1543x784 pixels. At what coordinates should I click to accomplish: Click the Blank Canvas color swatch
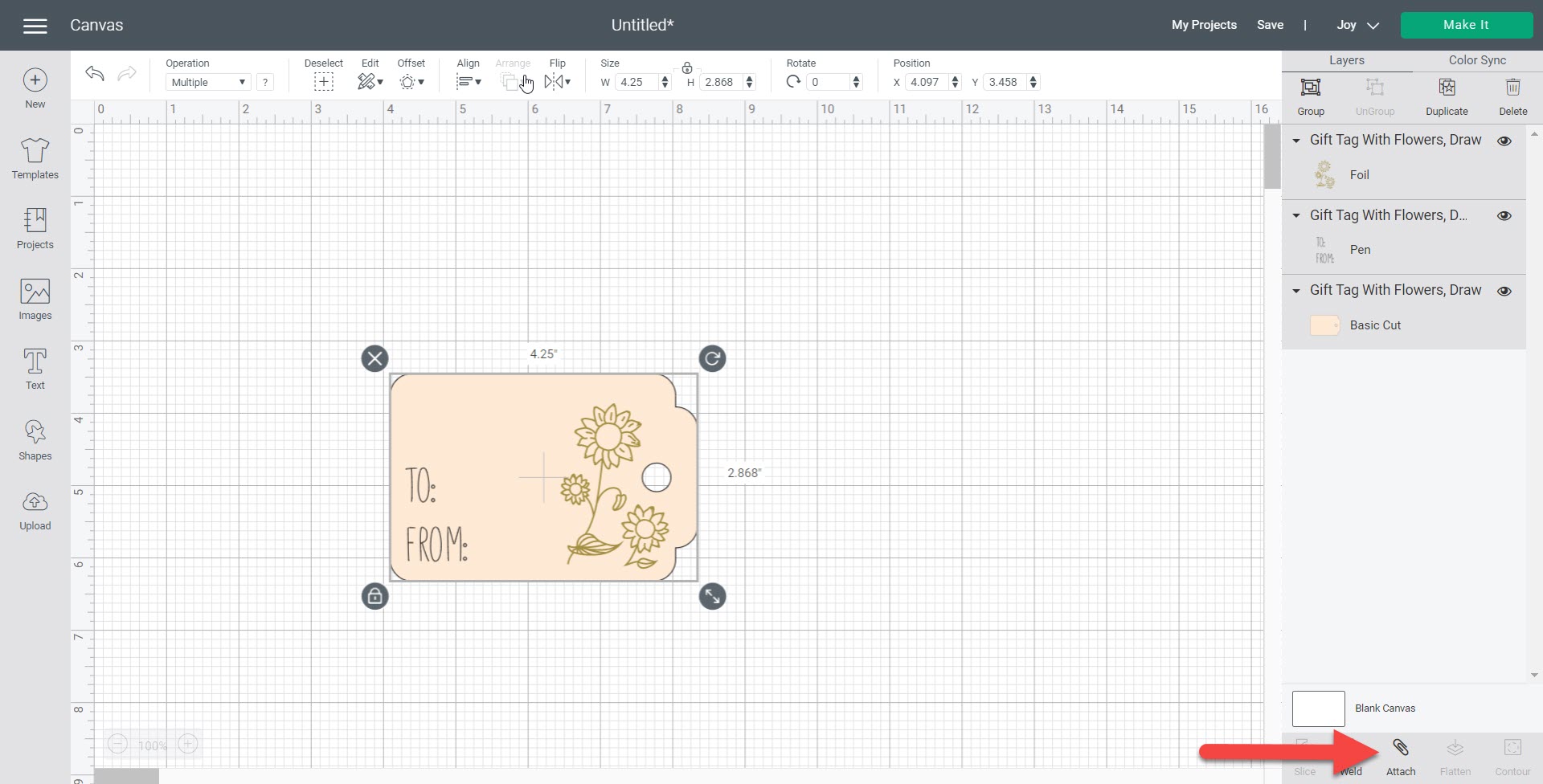[1318, 708]
